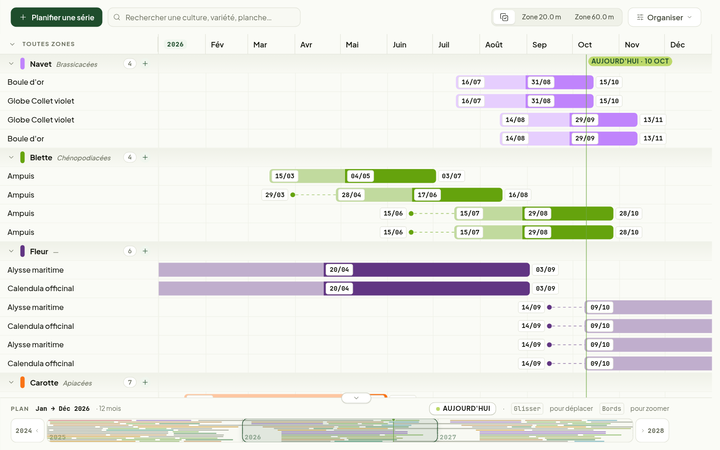The image size is (720, 450).
Task: Click the 15/10 end date of first Boule d'or
Action: [x=609, y=82]
